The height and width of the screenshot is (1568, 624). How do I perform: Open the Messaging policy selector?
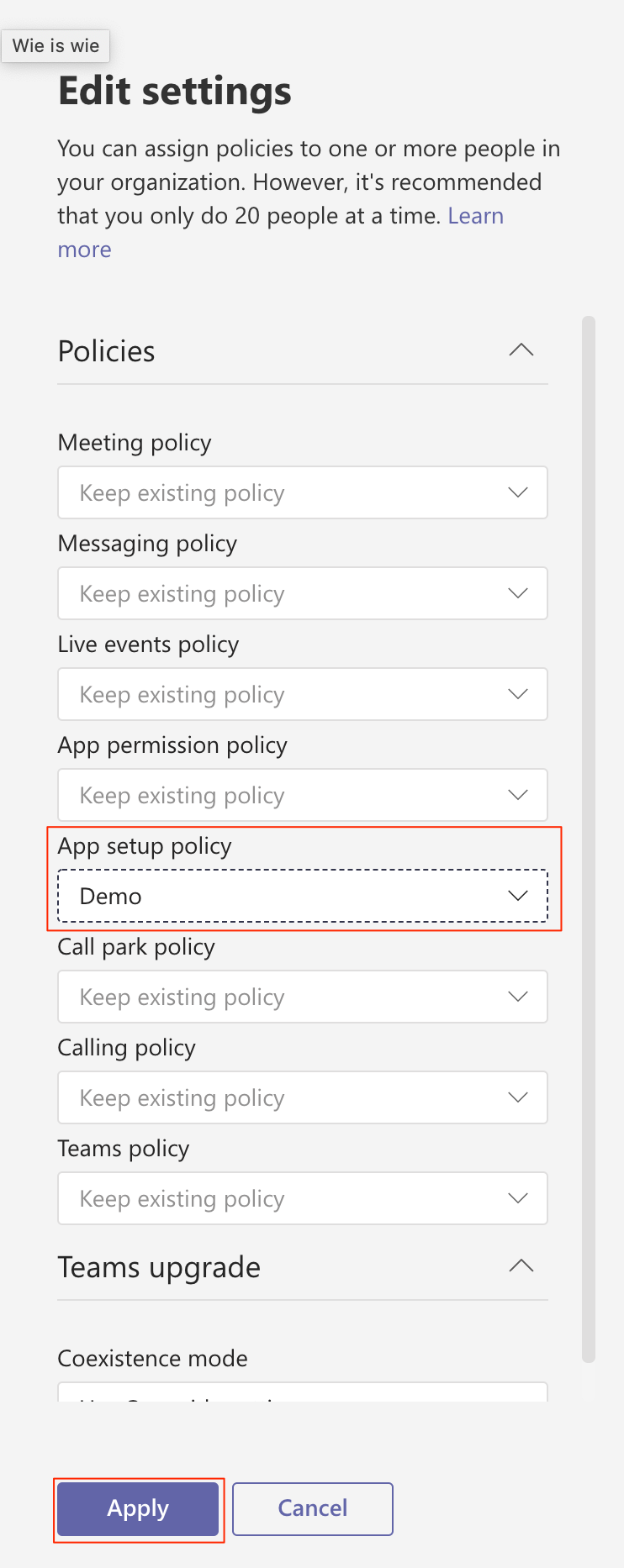[303, 593]
